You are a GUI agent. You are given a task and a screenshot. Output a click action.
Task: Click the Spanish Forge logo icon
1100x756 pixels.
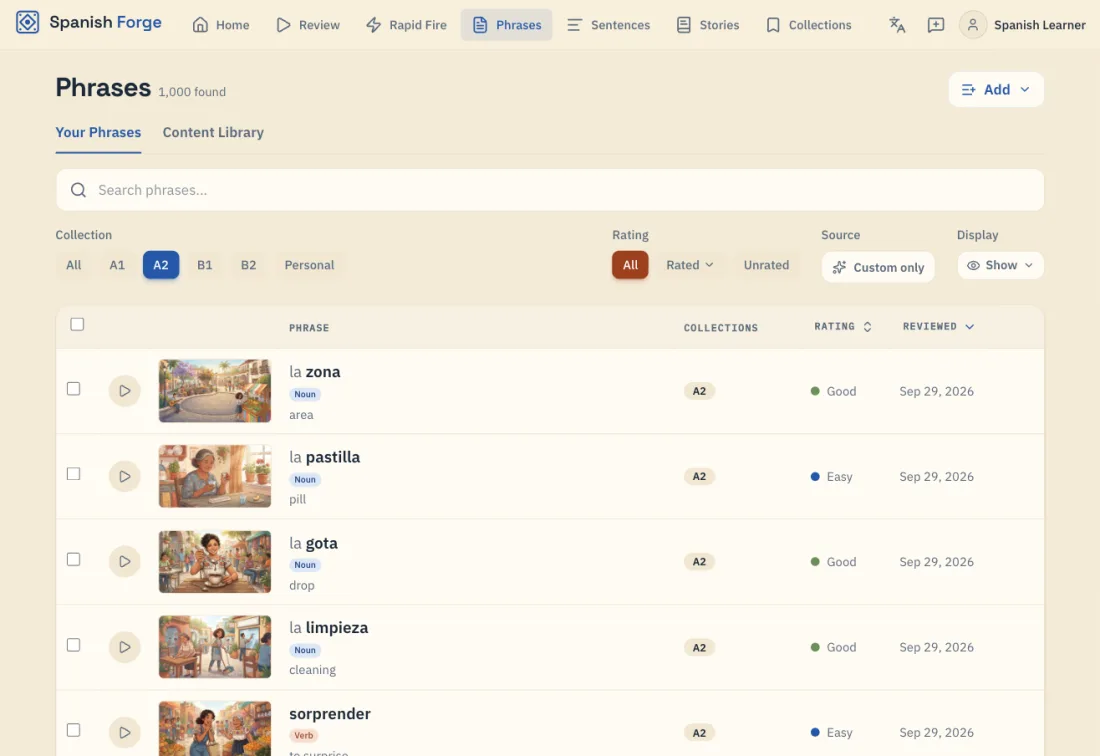click(27, 22)
